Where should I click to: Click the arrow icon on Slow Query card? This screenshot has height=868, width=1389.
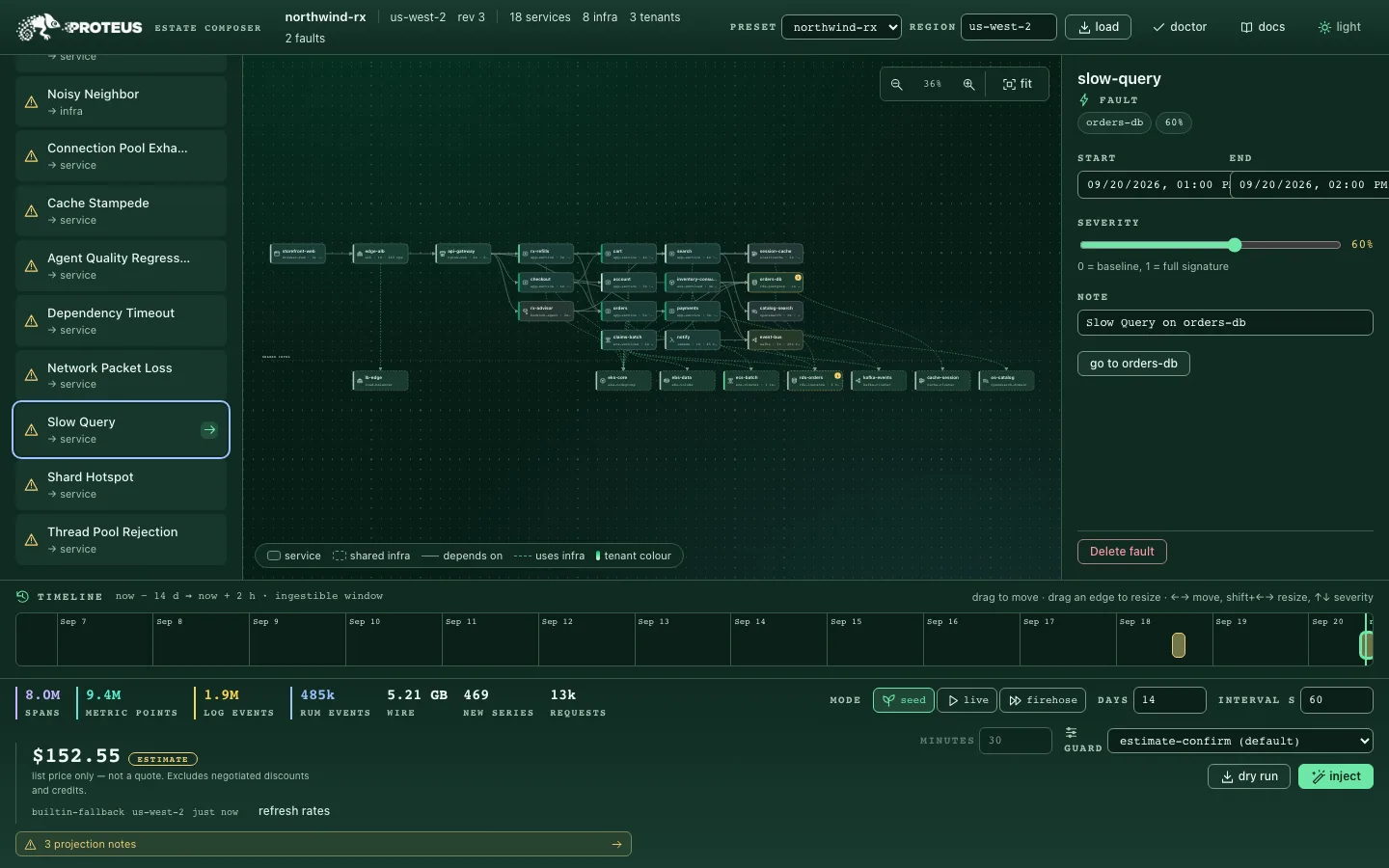pyautogui.click(x=209, y=430)
